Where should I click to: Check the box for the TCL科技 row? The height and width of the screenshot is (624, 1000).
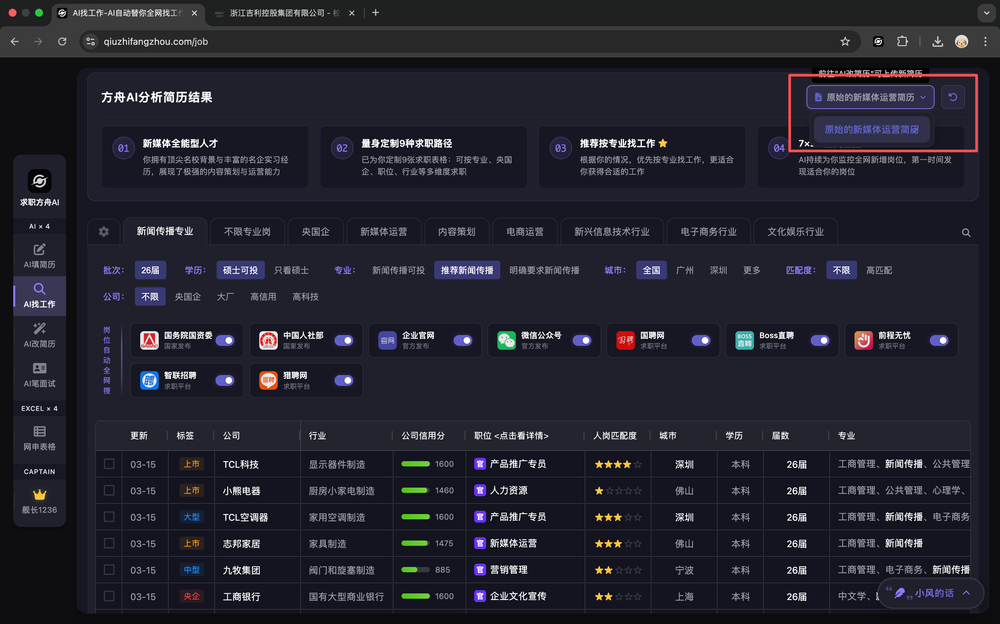tap(109, 464)
